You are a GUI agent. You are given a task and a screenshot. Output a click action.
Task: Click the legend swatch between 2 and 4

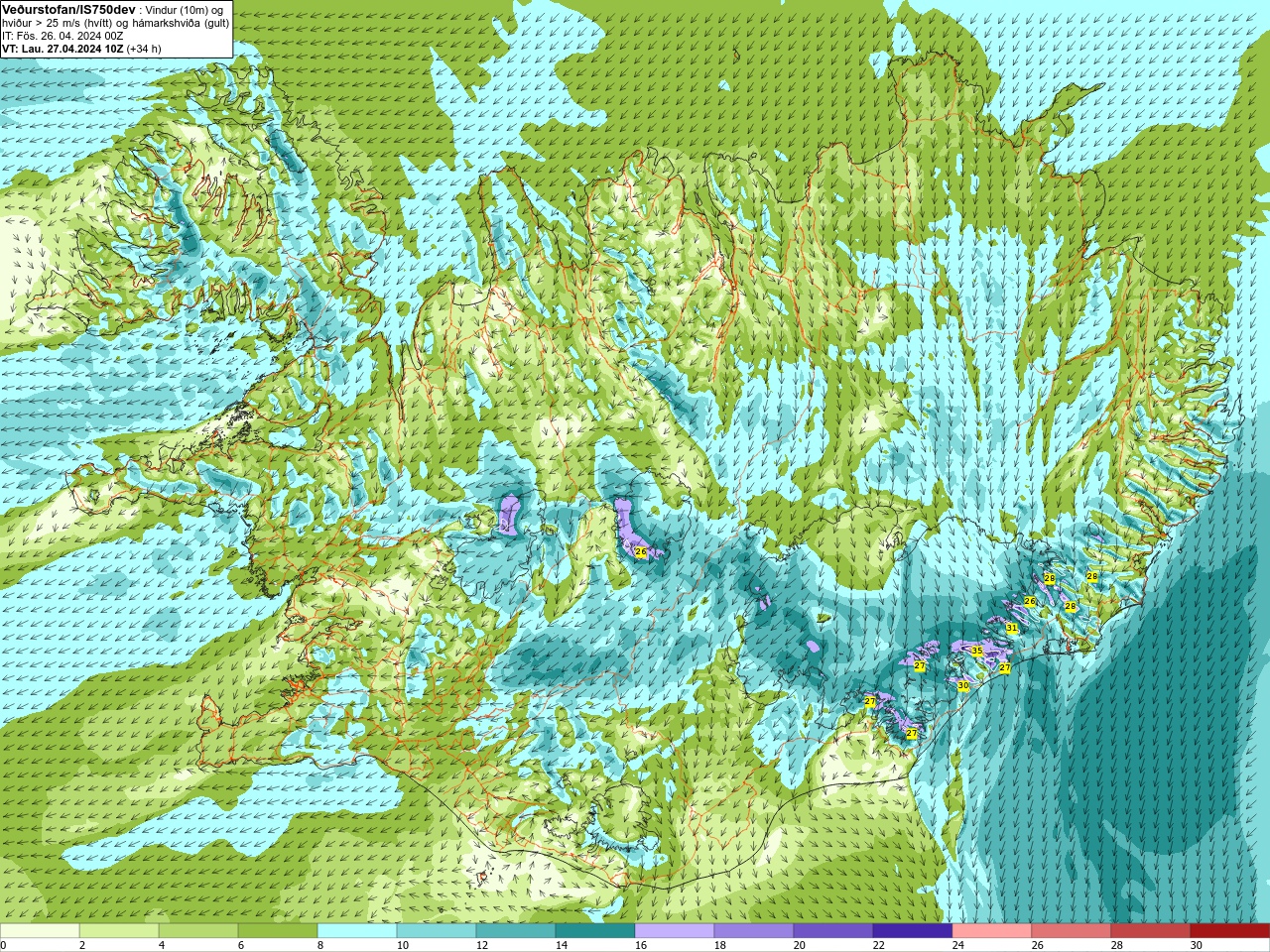(x=119, y=931)
